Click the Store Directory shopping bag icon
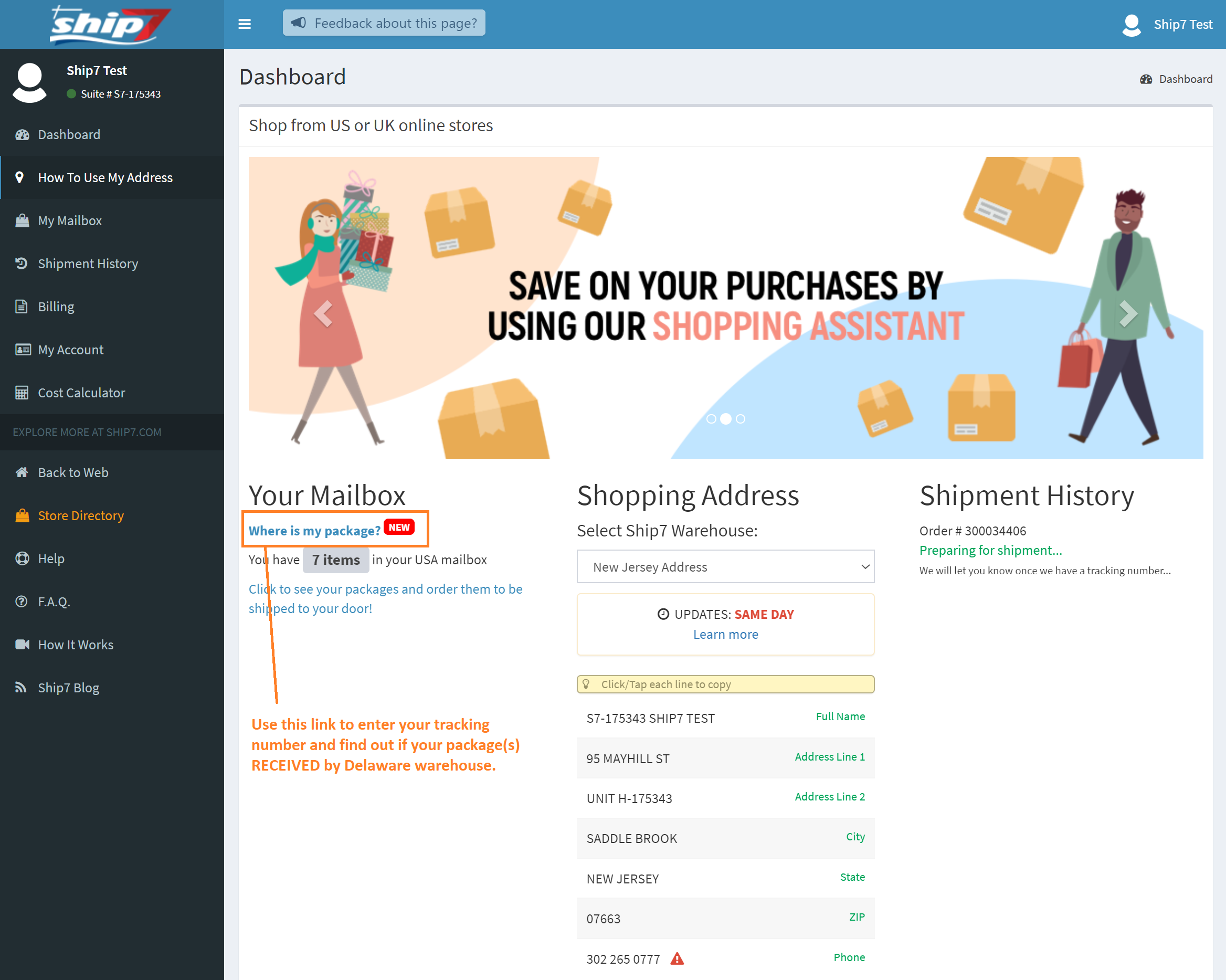1226x980 pixels. tap(22, 515)
